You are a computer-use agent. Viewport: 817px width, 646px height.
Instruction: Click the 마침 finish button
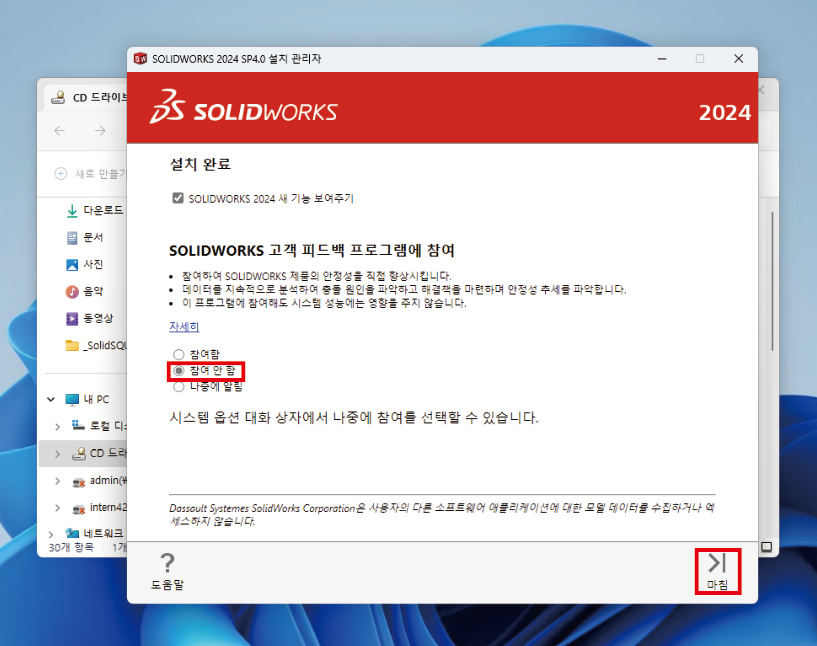click(717, 571)
